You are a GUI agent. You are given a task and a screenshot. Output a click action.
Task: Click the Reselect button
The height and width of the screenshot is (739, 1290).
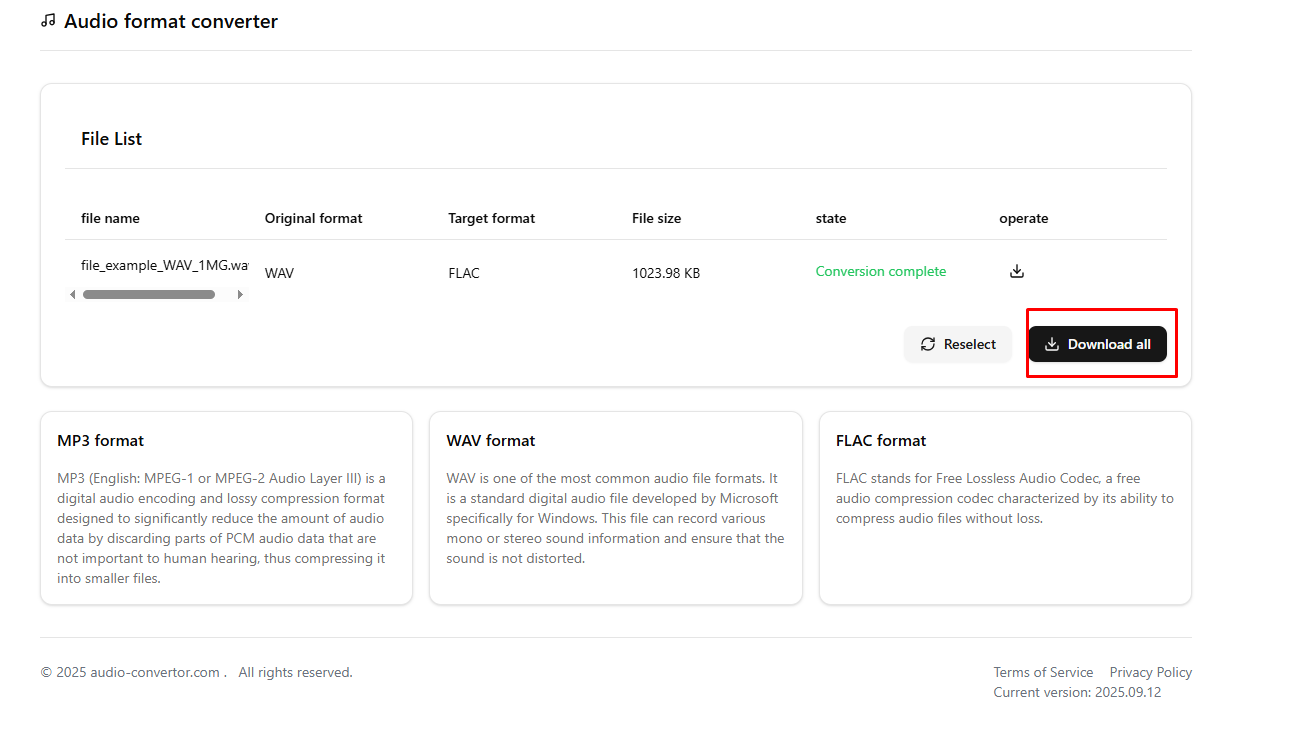pos(958,344)
